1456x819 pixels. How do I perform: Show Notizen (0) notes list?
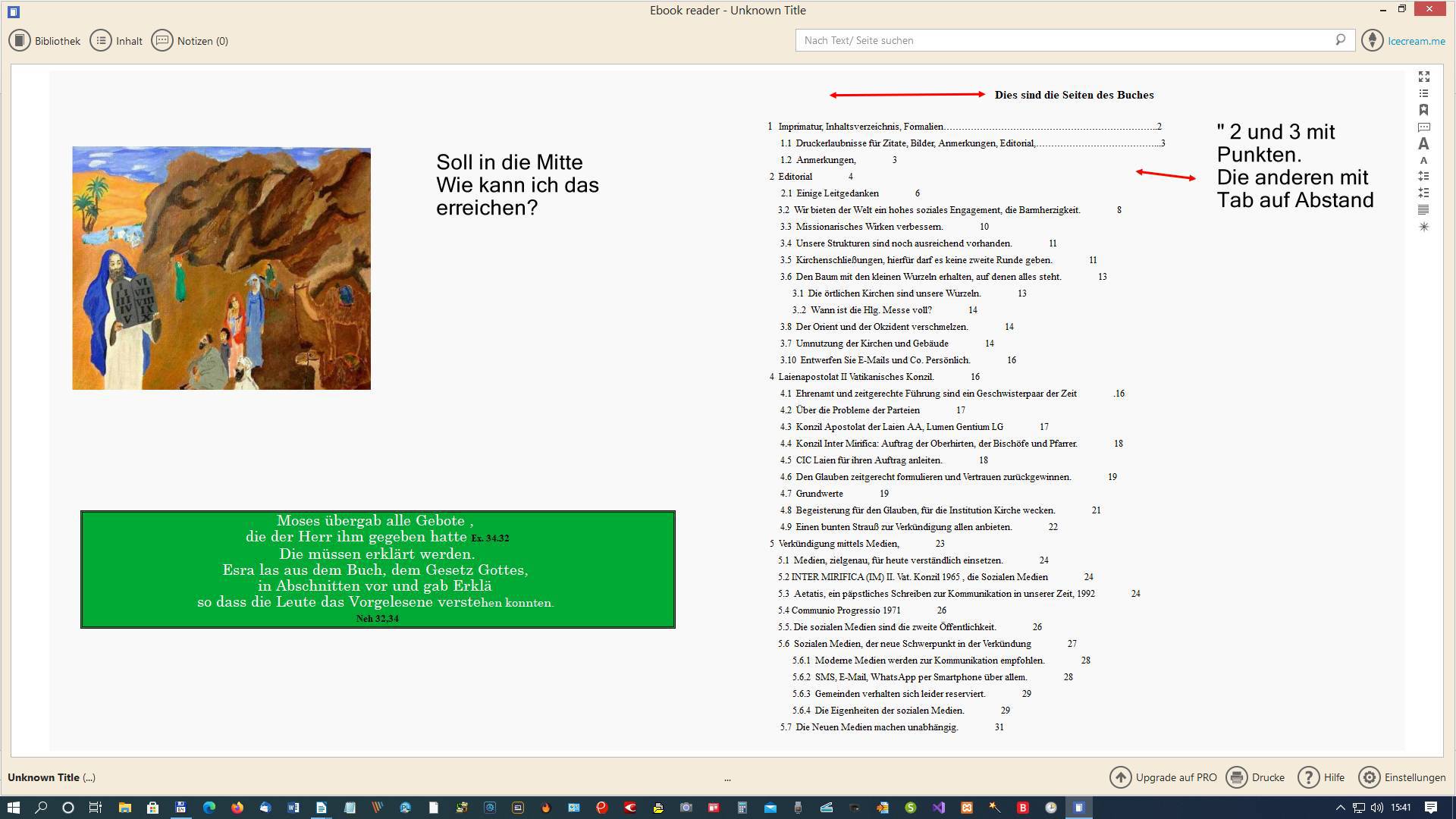pos(190,41)
